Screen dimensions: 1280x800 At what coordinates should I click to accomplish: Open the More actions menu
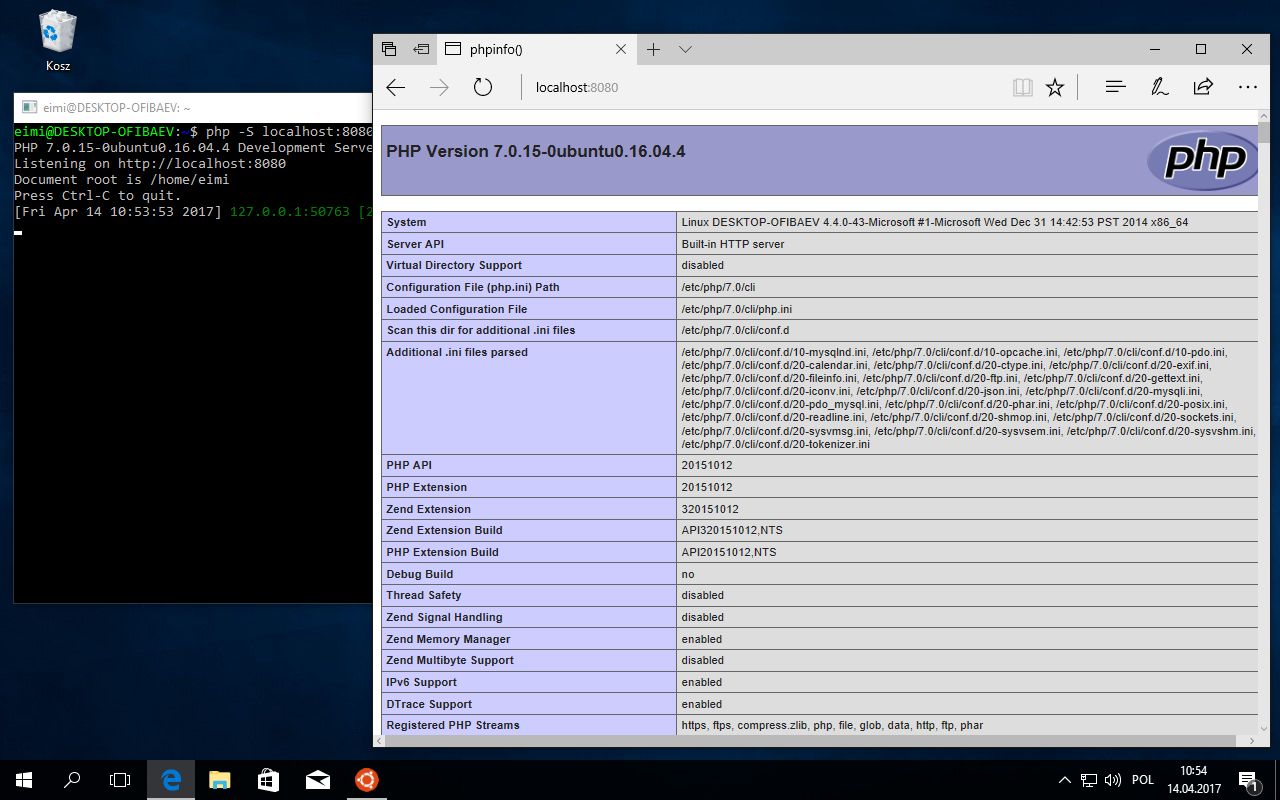point(1247,87)
